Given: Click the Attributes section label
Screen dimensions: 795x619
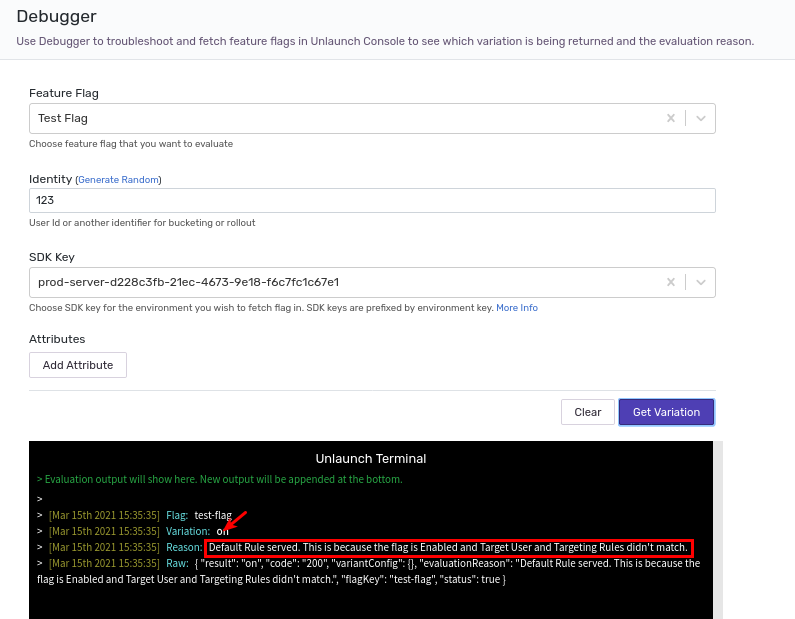Looking at the screenshot, I should [x=57, y=339].
